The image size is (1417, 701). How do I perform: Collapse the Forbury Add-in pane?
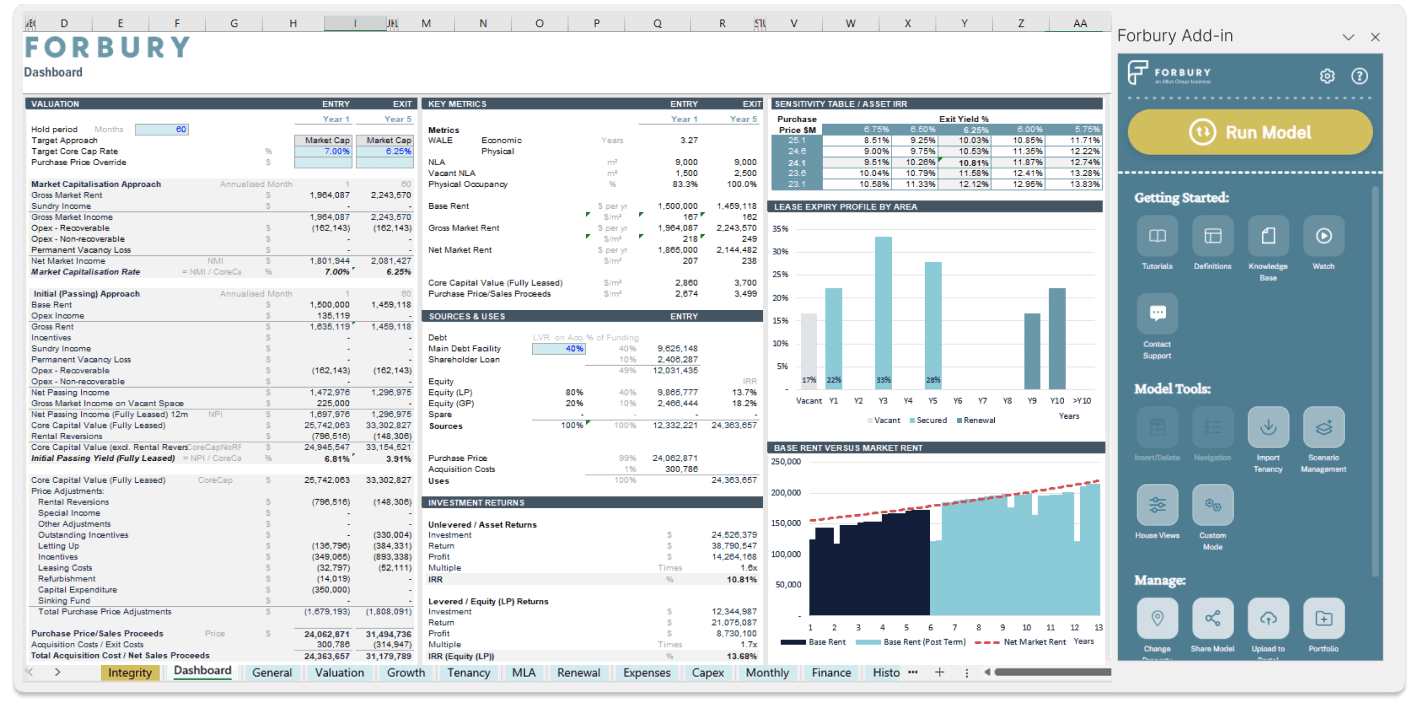(x=1349, y=36)
